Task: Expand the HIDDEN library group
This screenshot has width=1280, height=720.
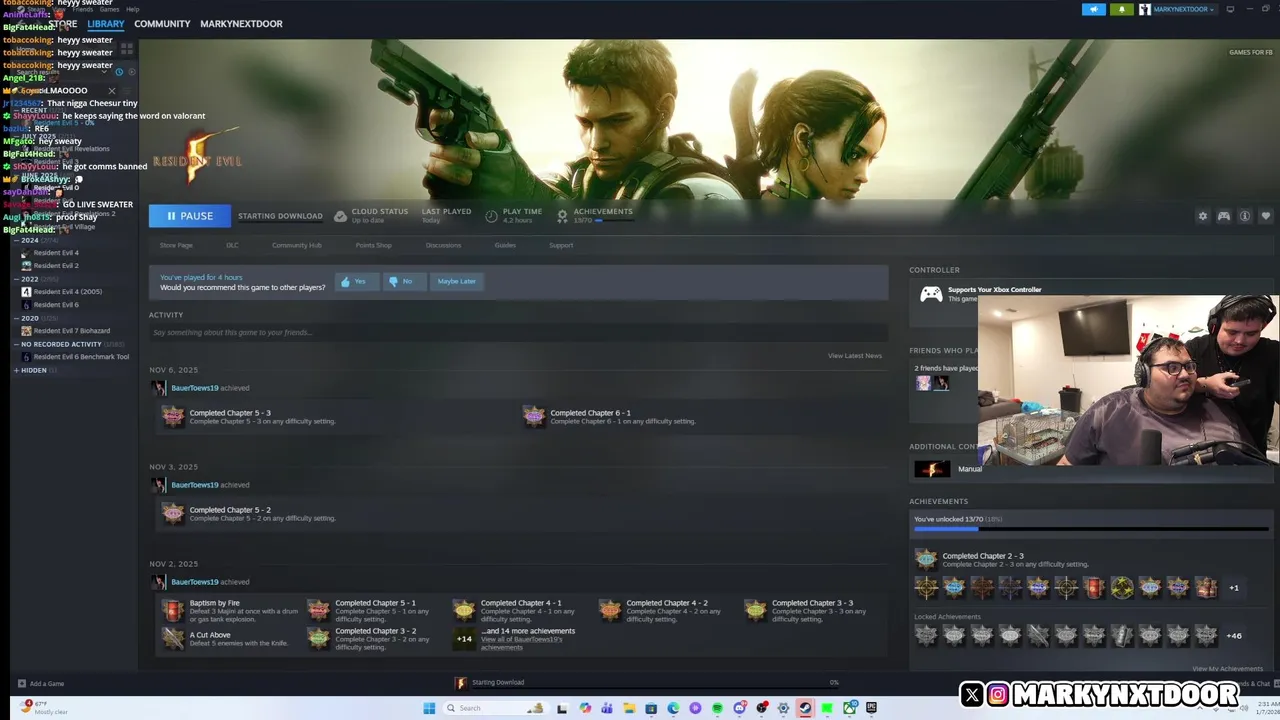Action: click(x=17, y=370)
